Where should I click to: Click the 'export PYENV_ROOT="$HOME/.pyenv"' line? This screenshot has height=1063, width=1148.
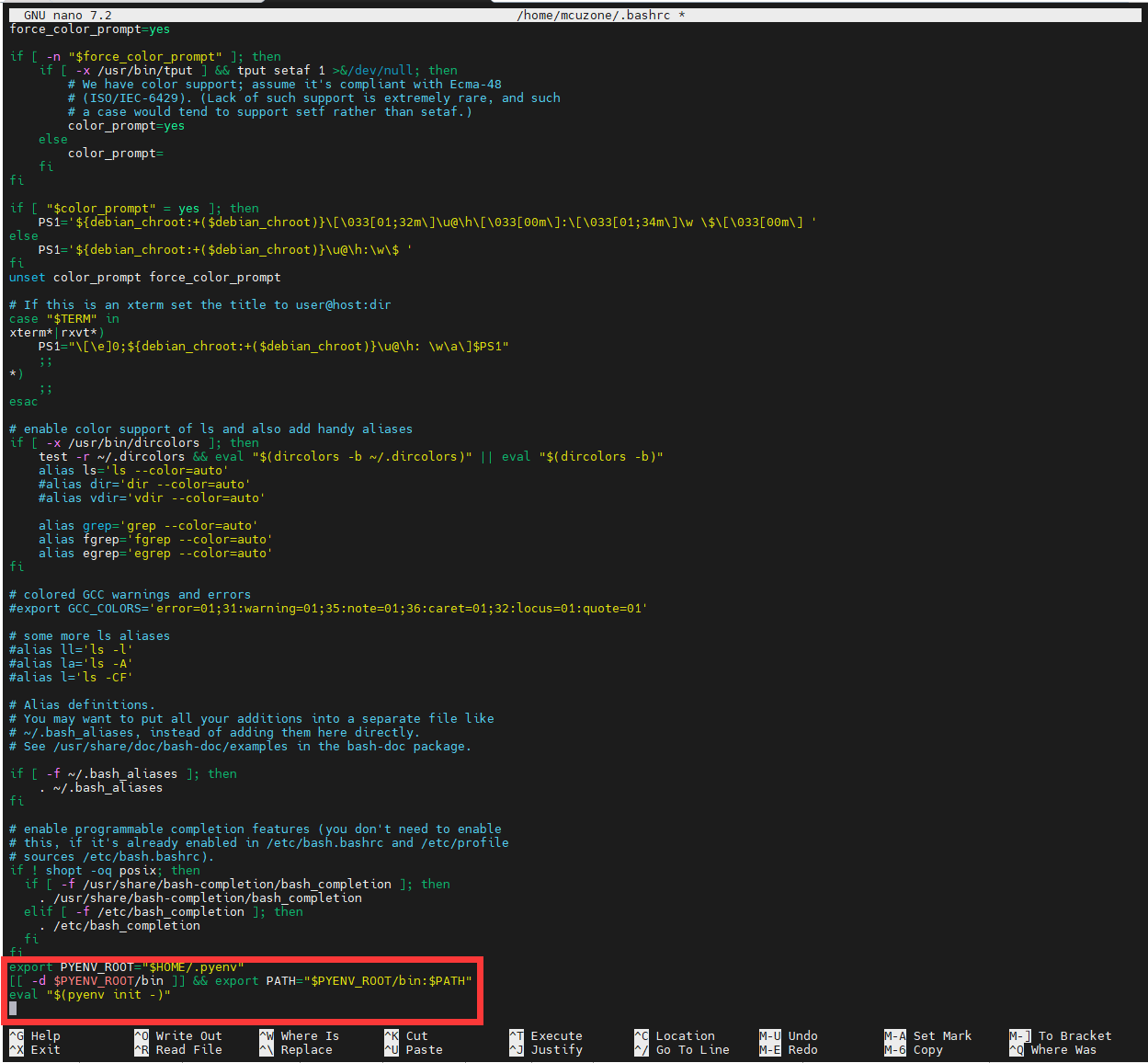pos(127,966)
